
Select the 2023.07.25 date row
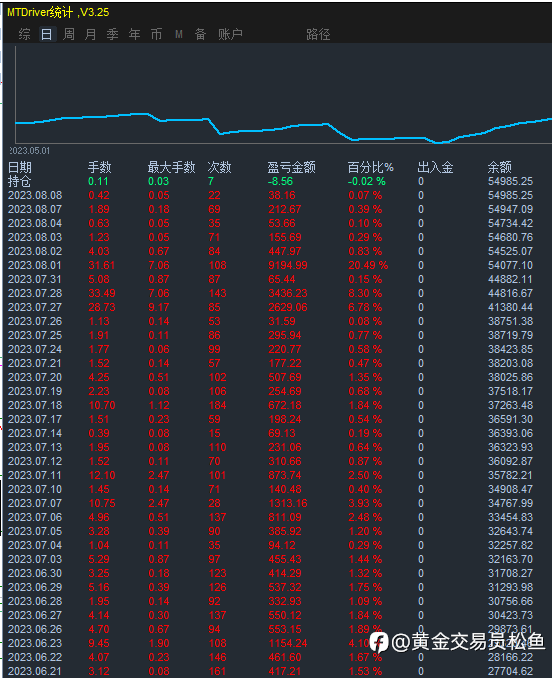[35, 335]
